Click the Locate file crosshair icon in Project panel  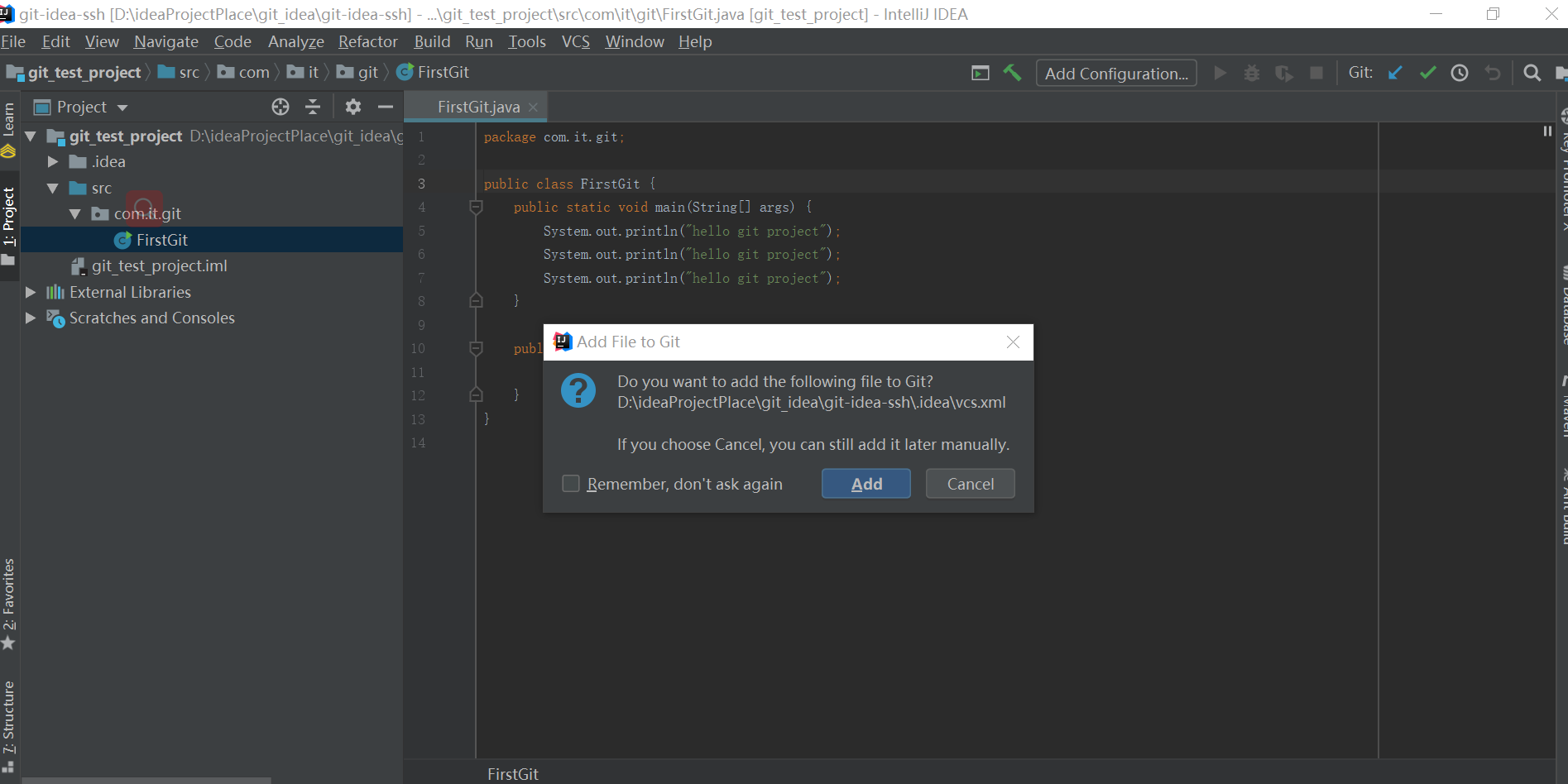[281, 107]
